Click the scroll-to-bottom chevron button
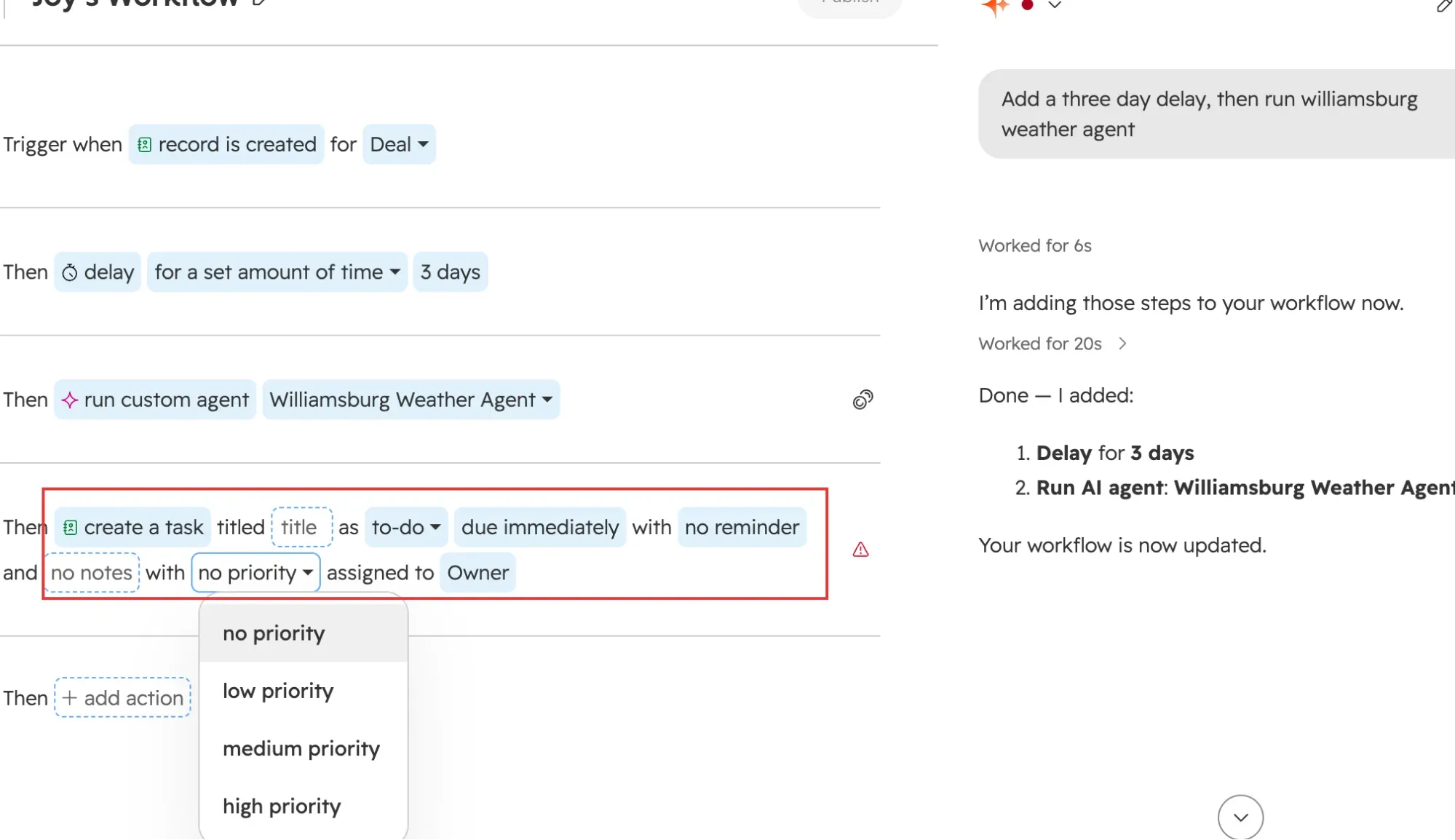 pyautogui.click(x=1240, y=817)
